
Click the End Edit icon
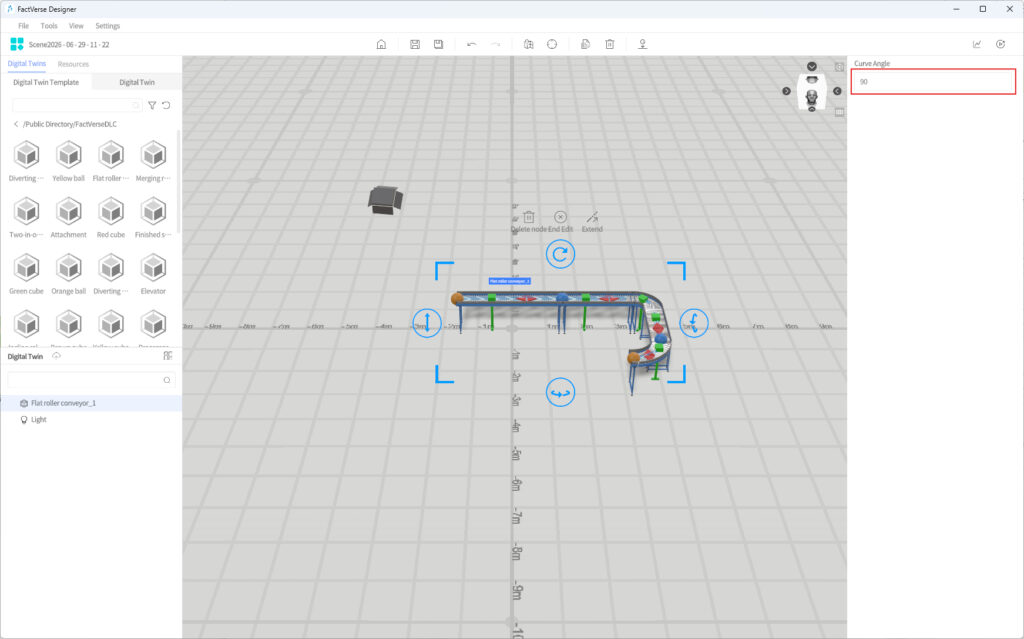pyautogui.click(x=560, y=217)
